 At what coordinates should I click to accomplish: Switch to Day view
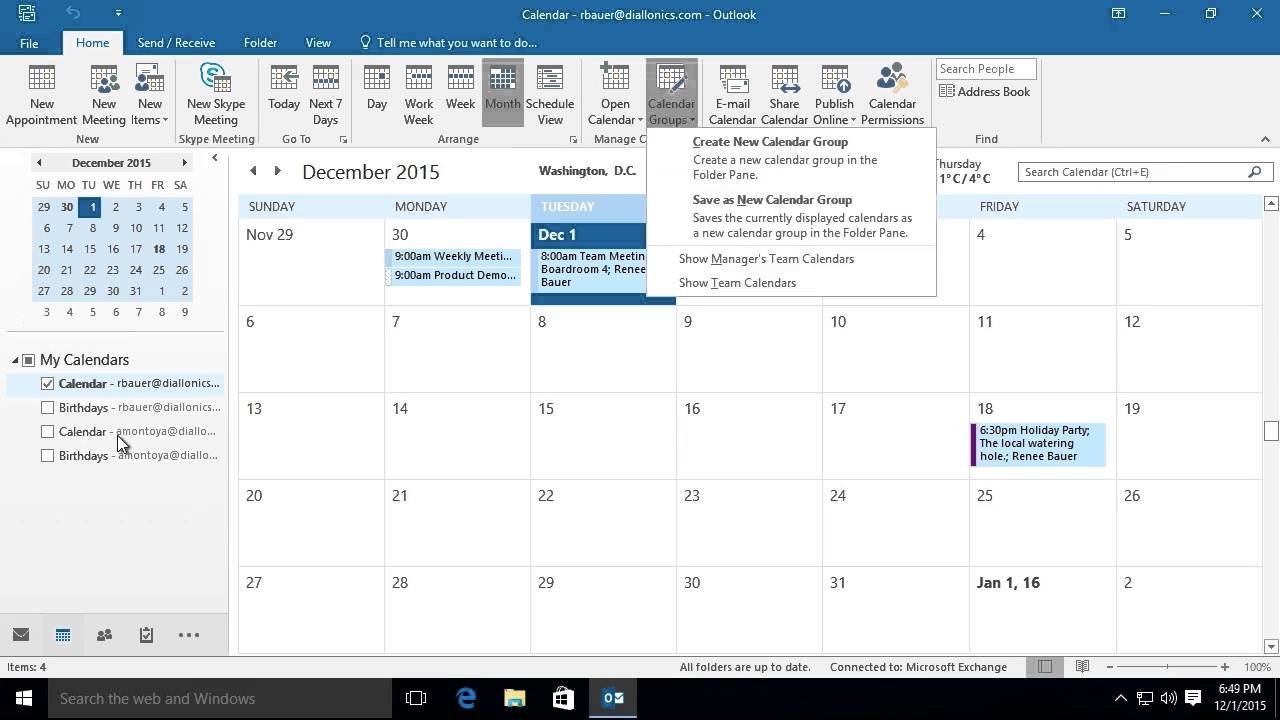[x=377, y=95]
